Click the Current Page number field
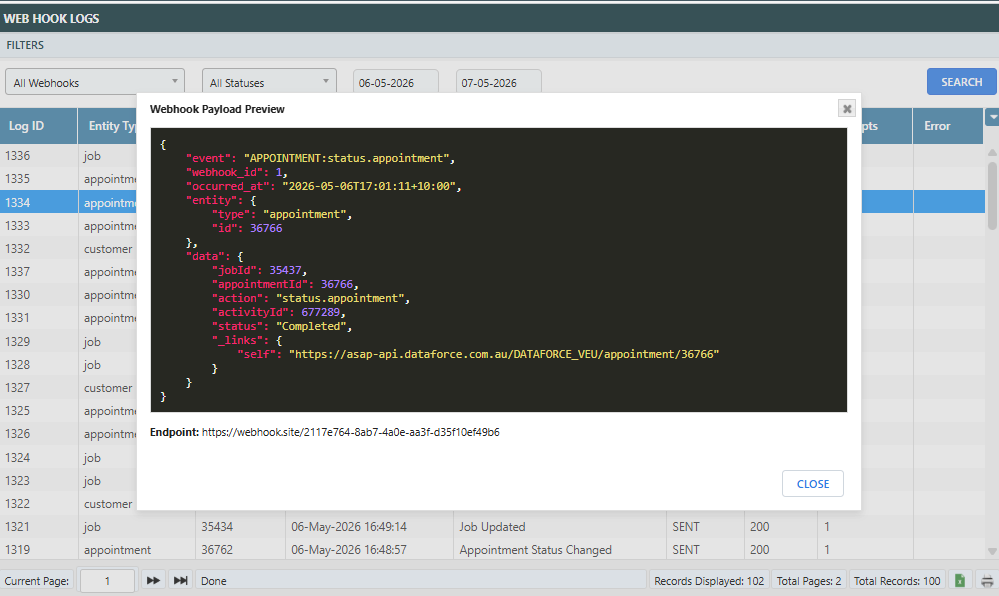 pos(107,581)
